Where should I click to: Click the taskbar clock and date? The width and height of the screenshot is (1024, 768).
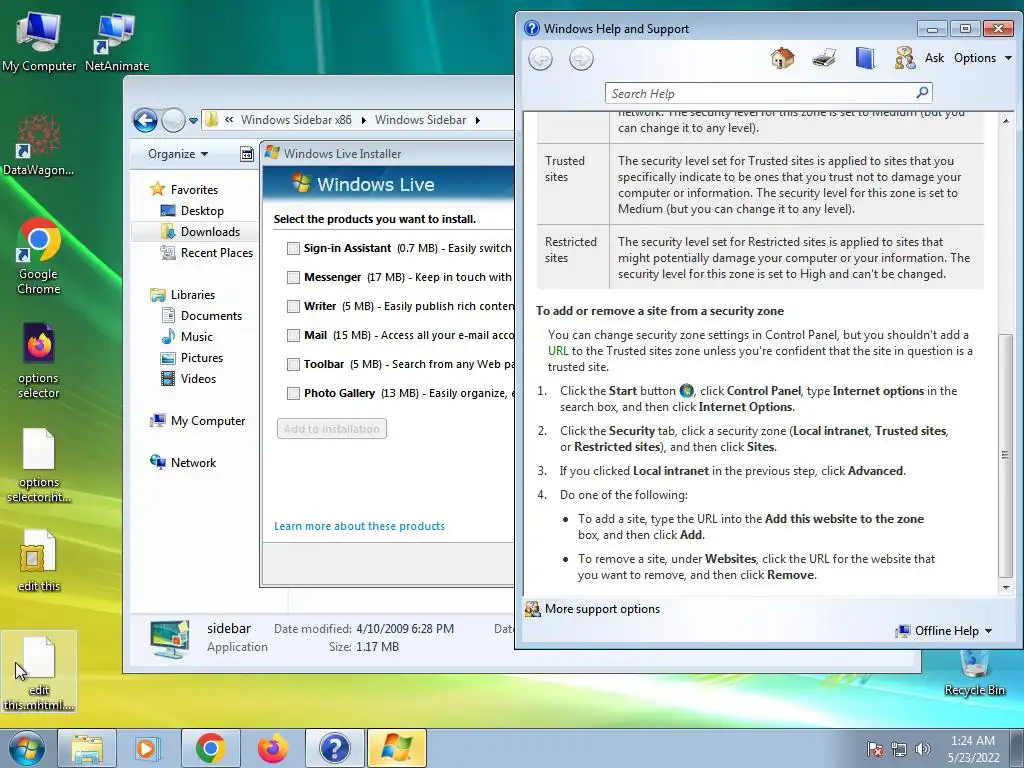(x=973, y=749)
